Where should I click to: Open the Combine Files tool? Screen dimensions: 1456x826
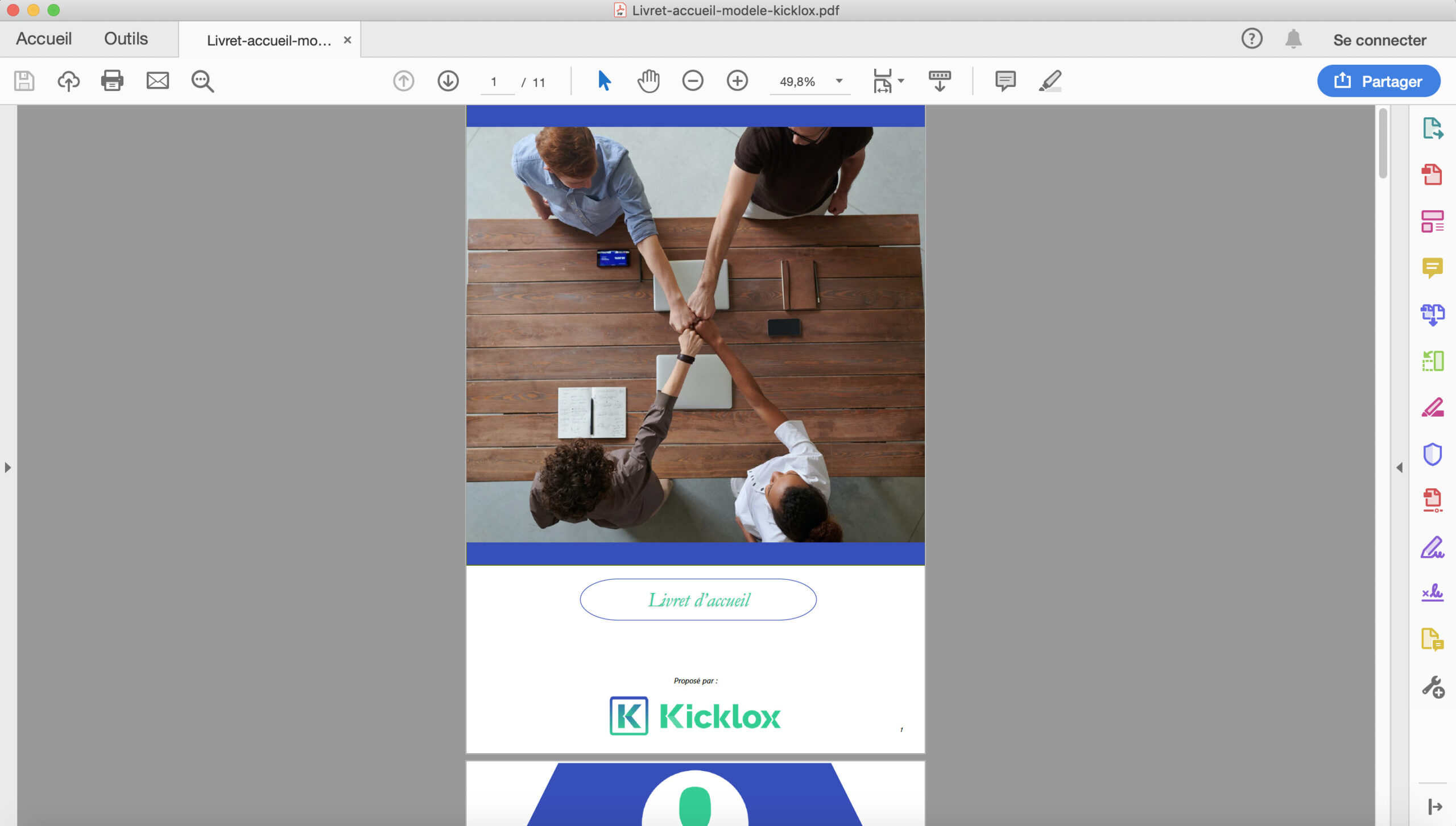coord(1433,314)
